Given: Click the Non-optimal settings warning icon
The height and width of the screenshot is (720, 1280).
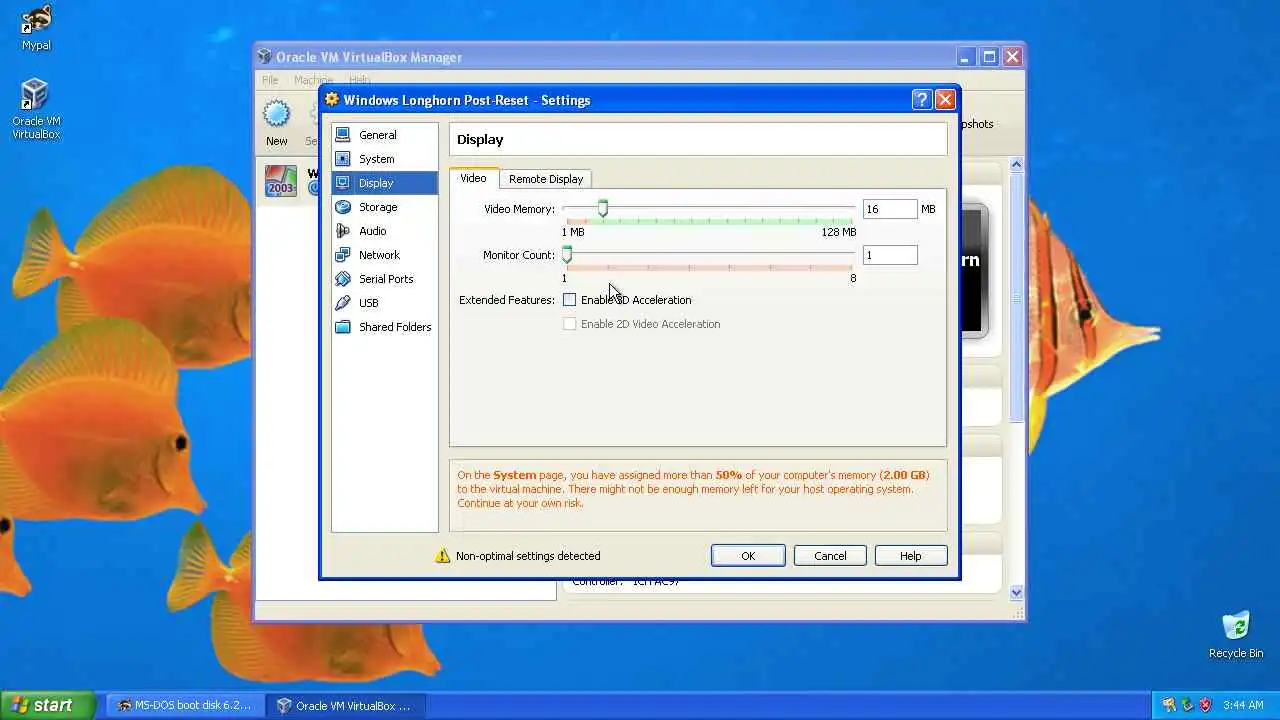Looking at the screenshot, I should pos(443,556).
